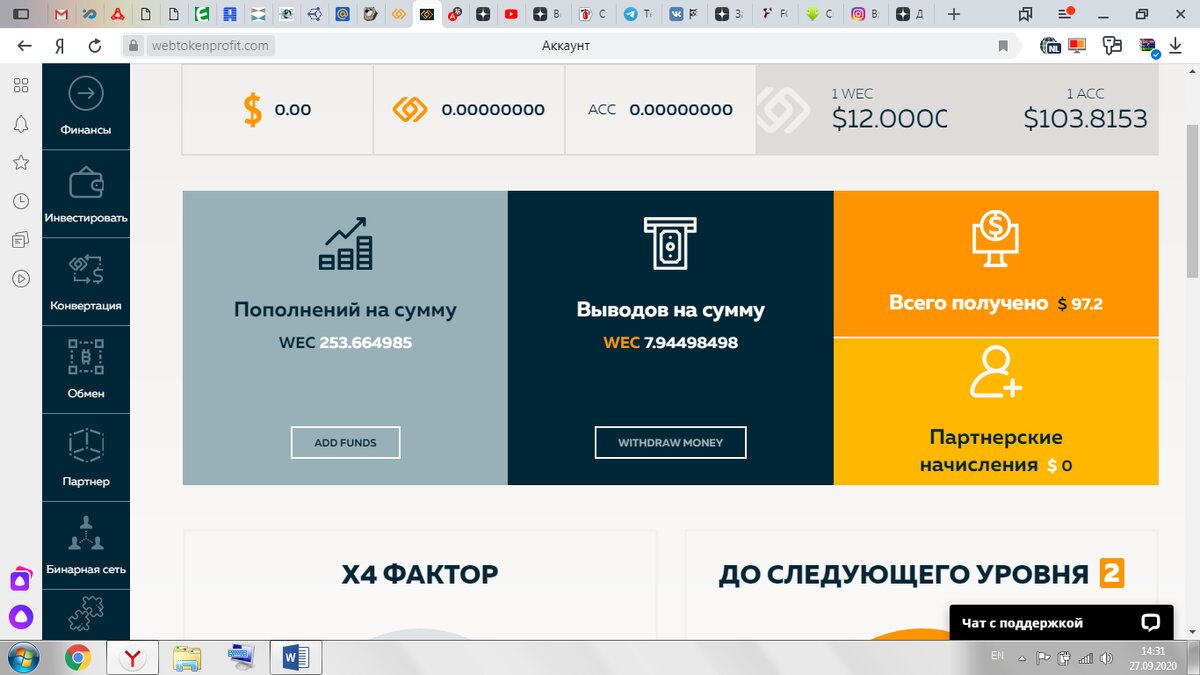Click the orange WEC token logo icon

pos(410,110)
